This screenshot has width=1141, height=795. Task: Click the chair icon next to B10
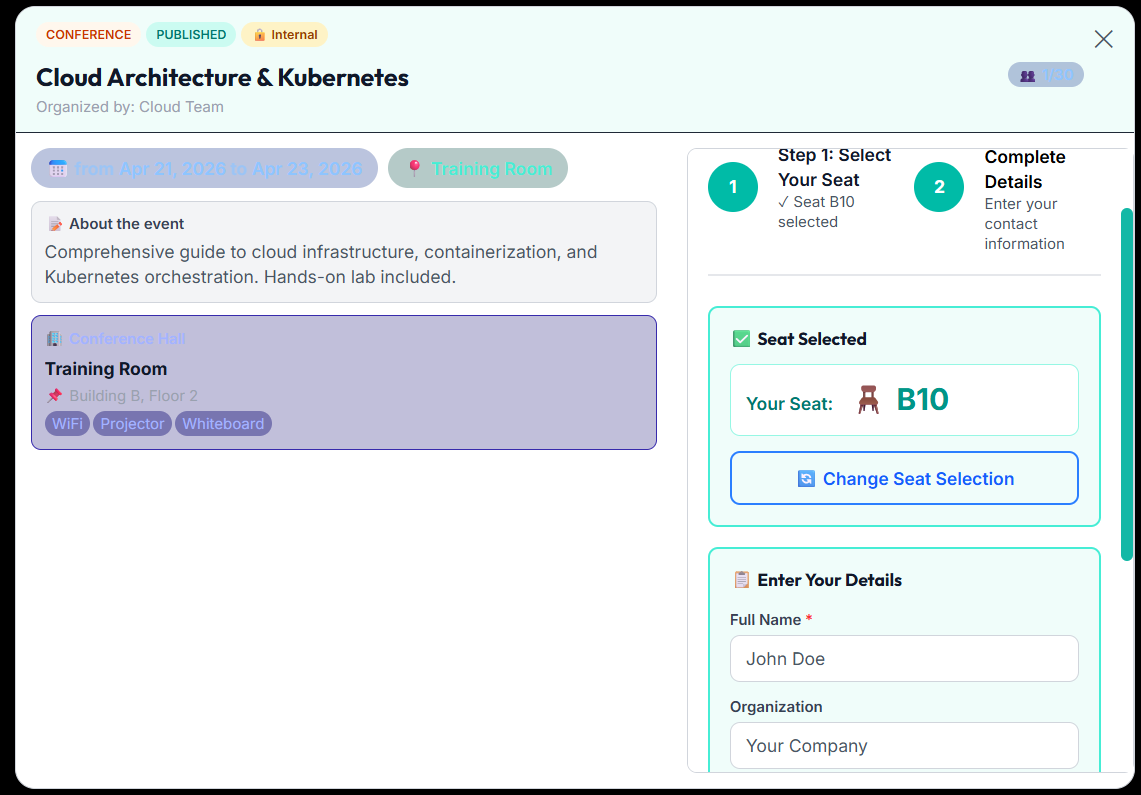tap(868, 400)
